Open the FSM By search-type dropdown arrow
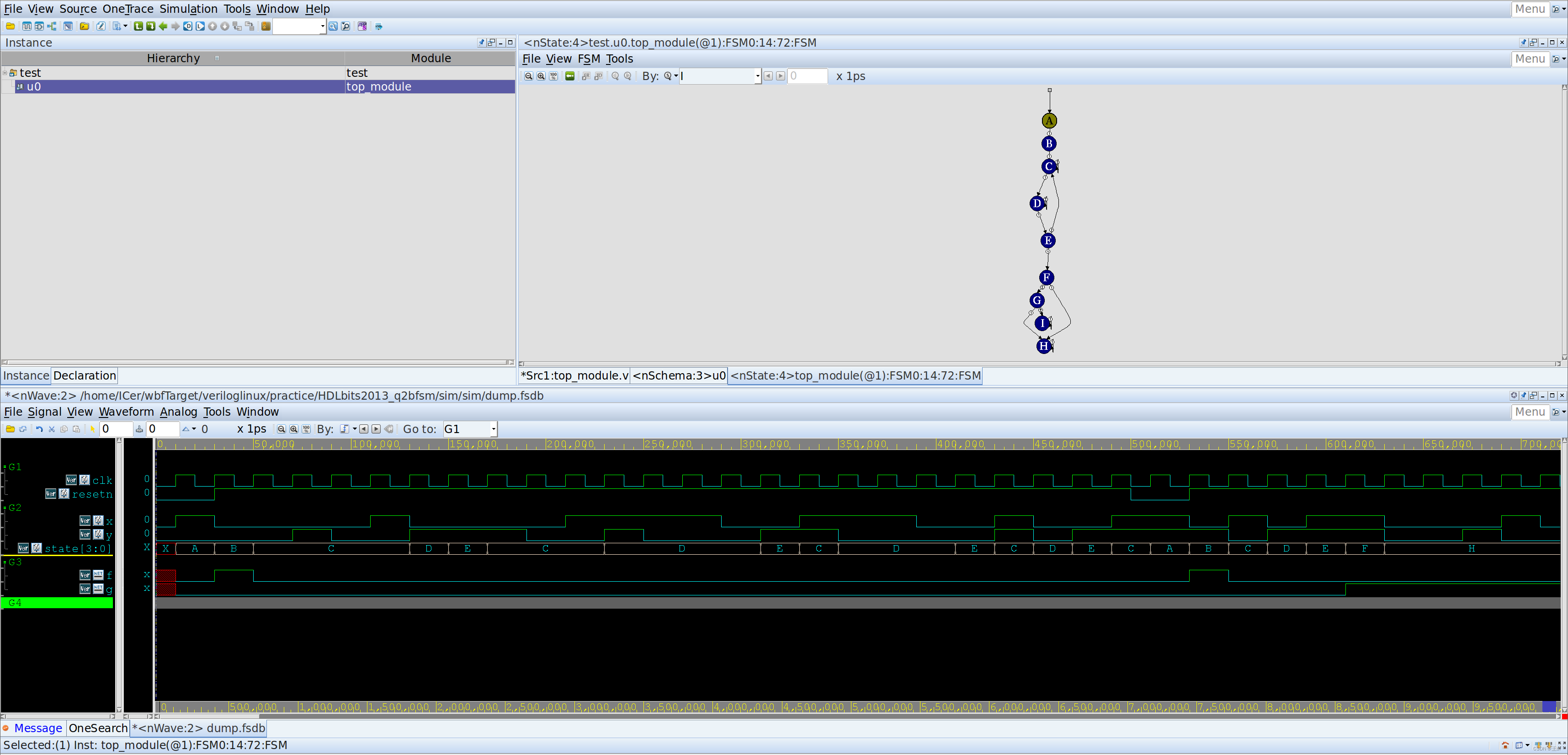The image size is (1568, 755). tap(675, 76)
